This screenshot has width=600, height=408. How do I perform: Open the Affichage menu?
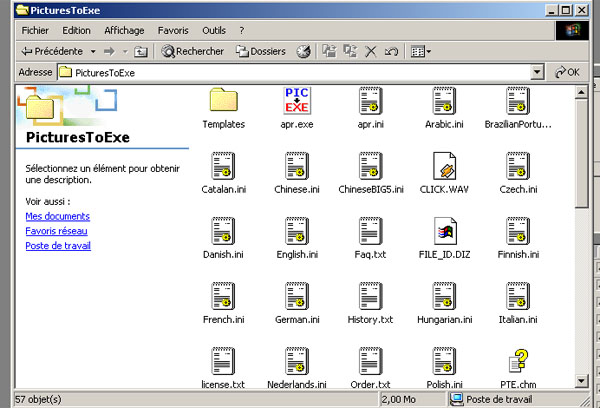point(124,31)
